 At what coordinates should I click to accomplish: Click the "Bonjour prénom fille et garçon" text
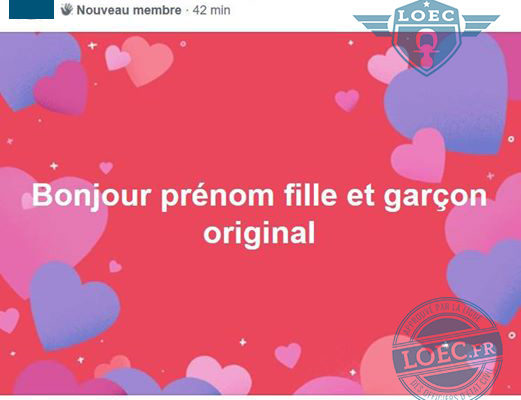[x=259, y=195]
